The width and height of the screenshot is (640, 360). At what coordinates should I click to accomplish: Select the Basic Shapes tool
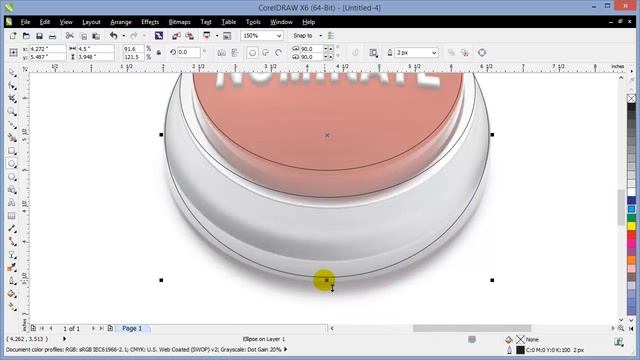coord(12,190)
